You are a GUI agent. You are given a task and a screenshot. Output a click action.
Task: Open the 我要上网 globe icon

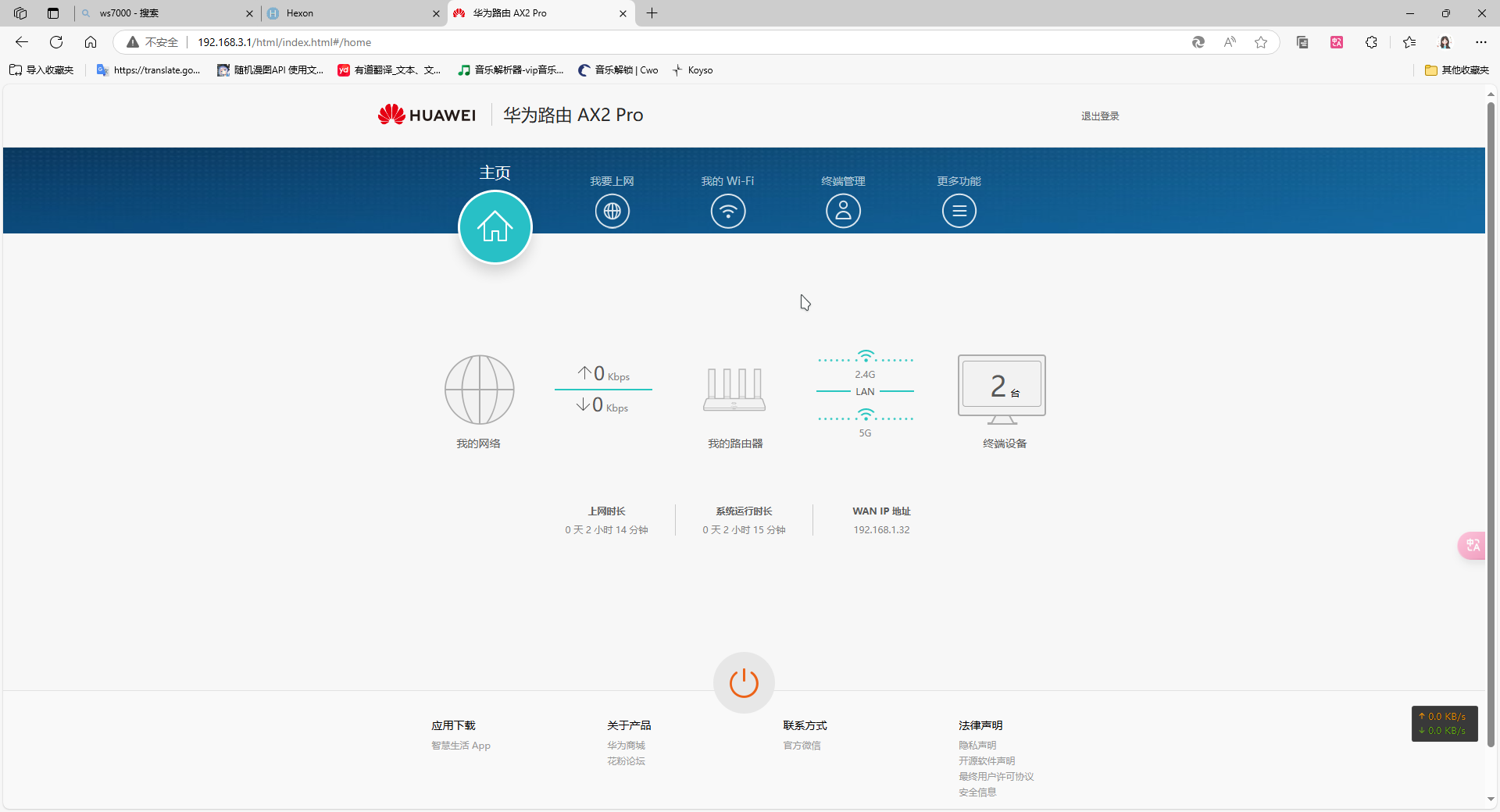coord(612,211)
